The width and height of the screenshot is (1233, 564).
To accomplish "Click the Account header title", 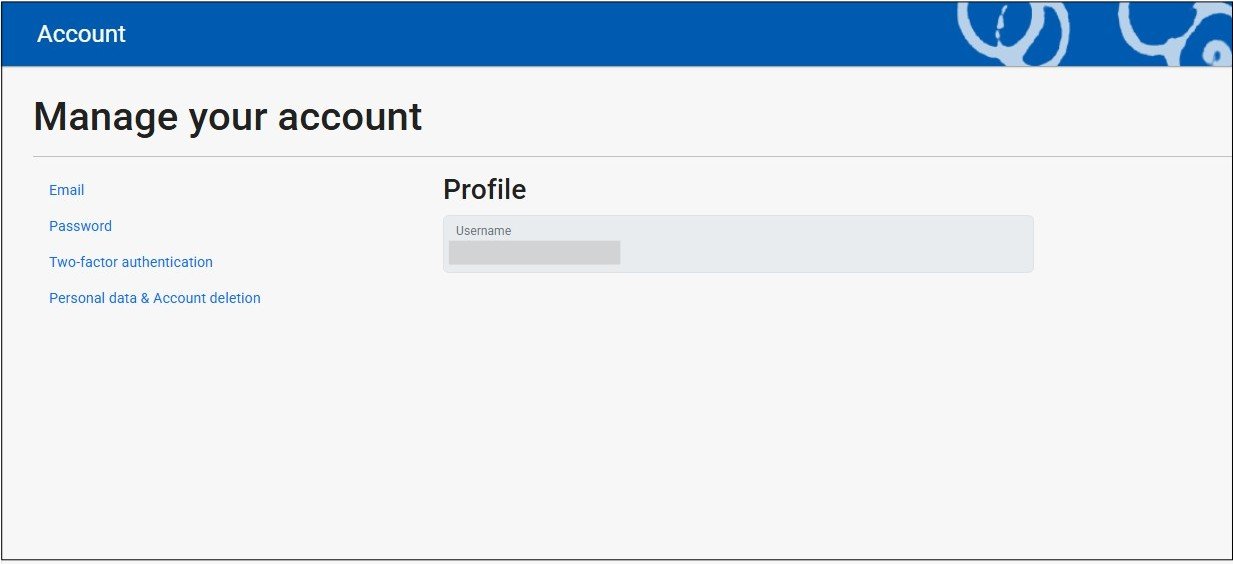I will pos(81,34).
